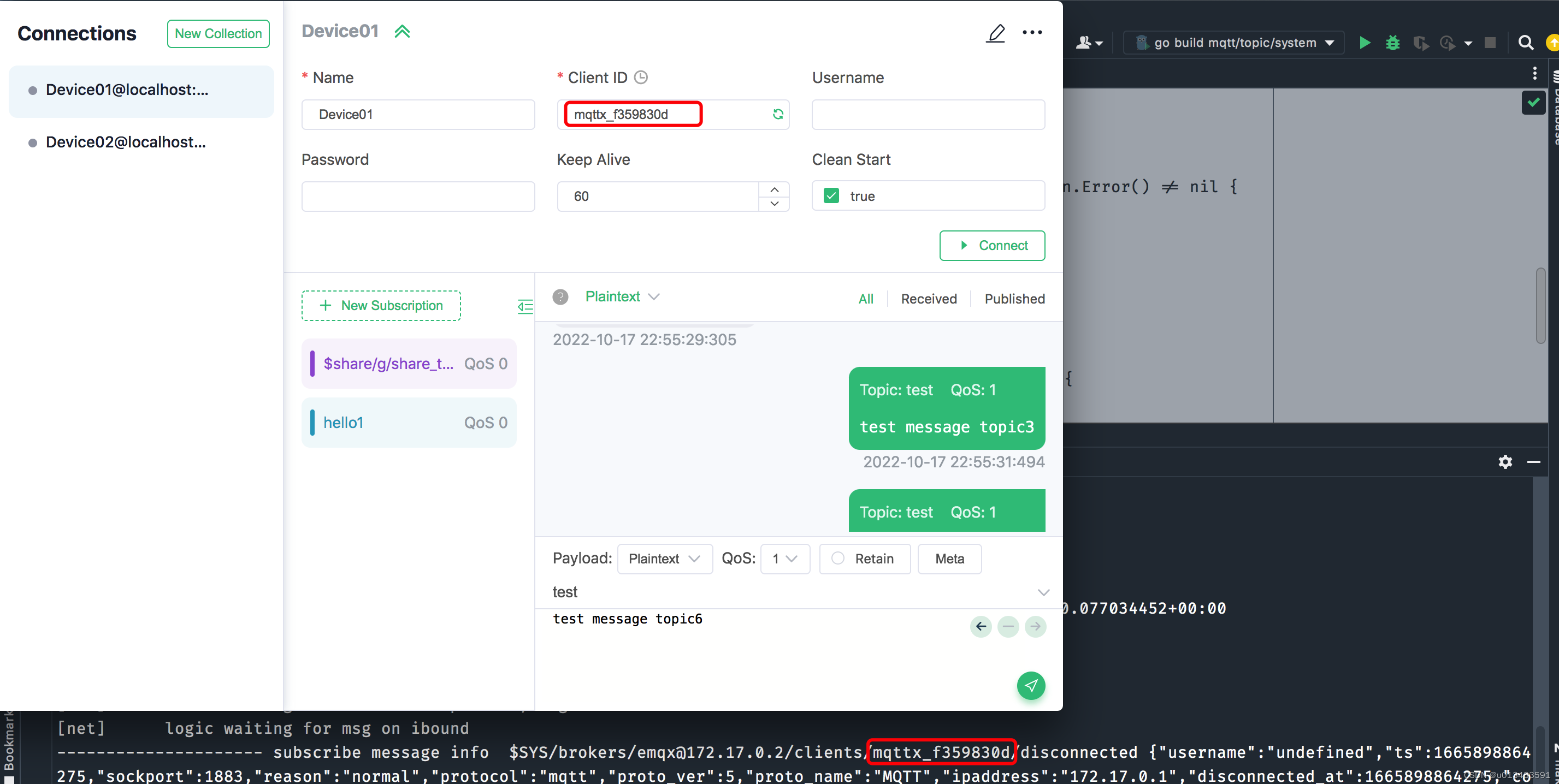Viewport: 1559px width, 784px height.
Task: Select $share/g/share_t... subscription
Action: pyautogui.click(x=409, y=364)
